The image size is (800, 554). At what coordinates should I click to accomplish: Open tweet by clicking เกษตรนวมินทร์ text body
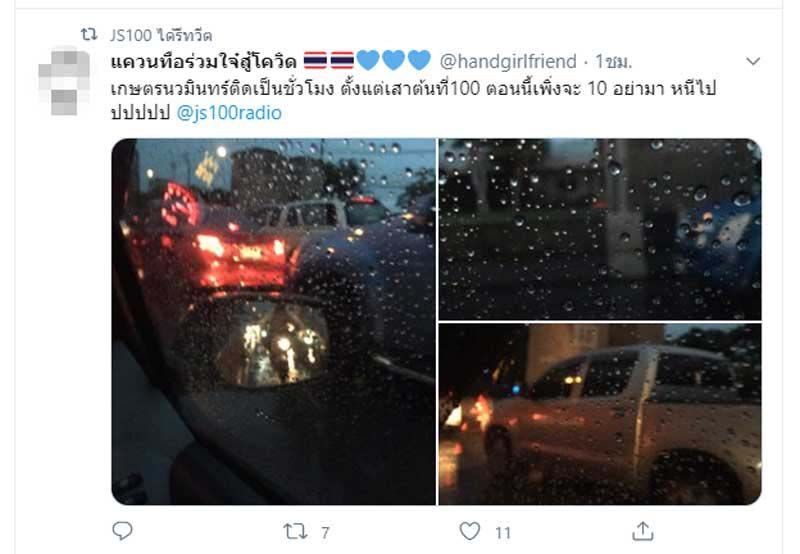413,100
